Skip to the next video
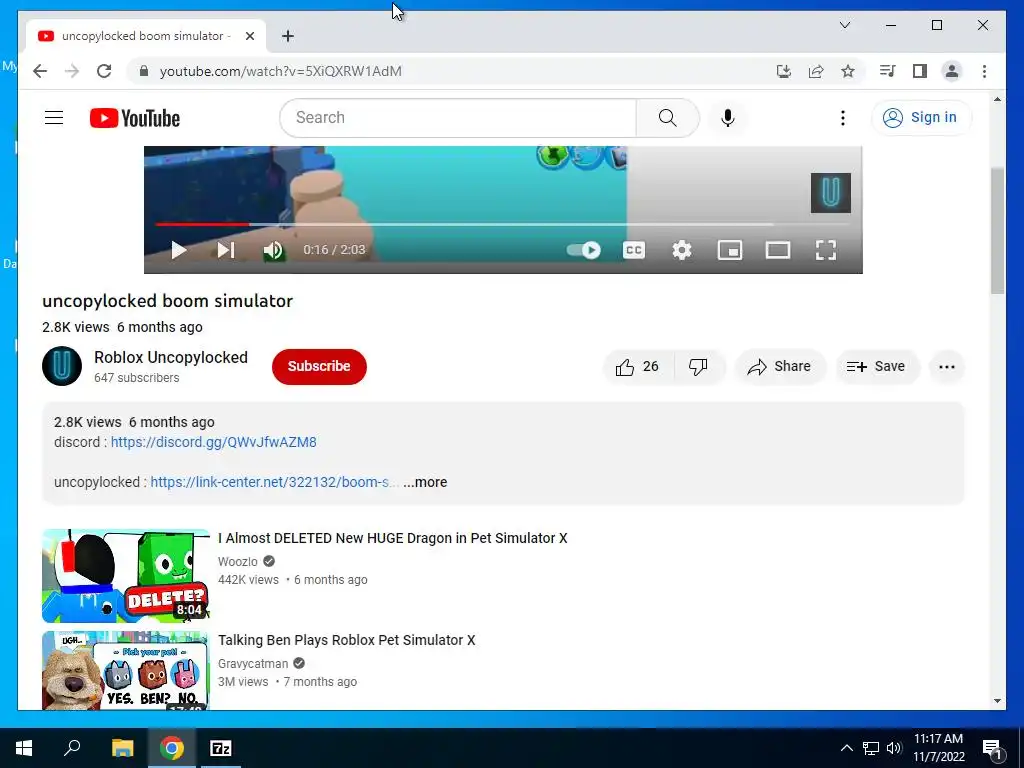The image size is (1024, 768). click(226, 250)
